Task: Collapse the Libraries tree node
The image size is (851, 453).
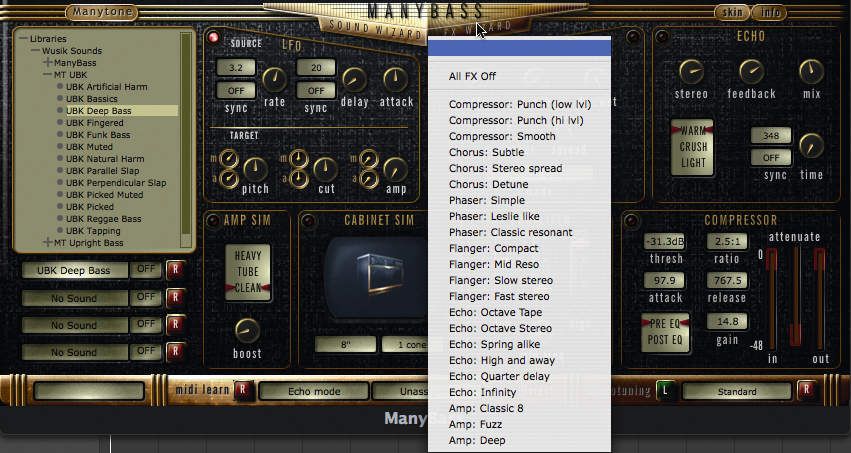Action: pyautogui.click(x=24, y=39)
